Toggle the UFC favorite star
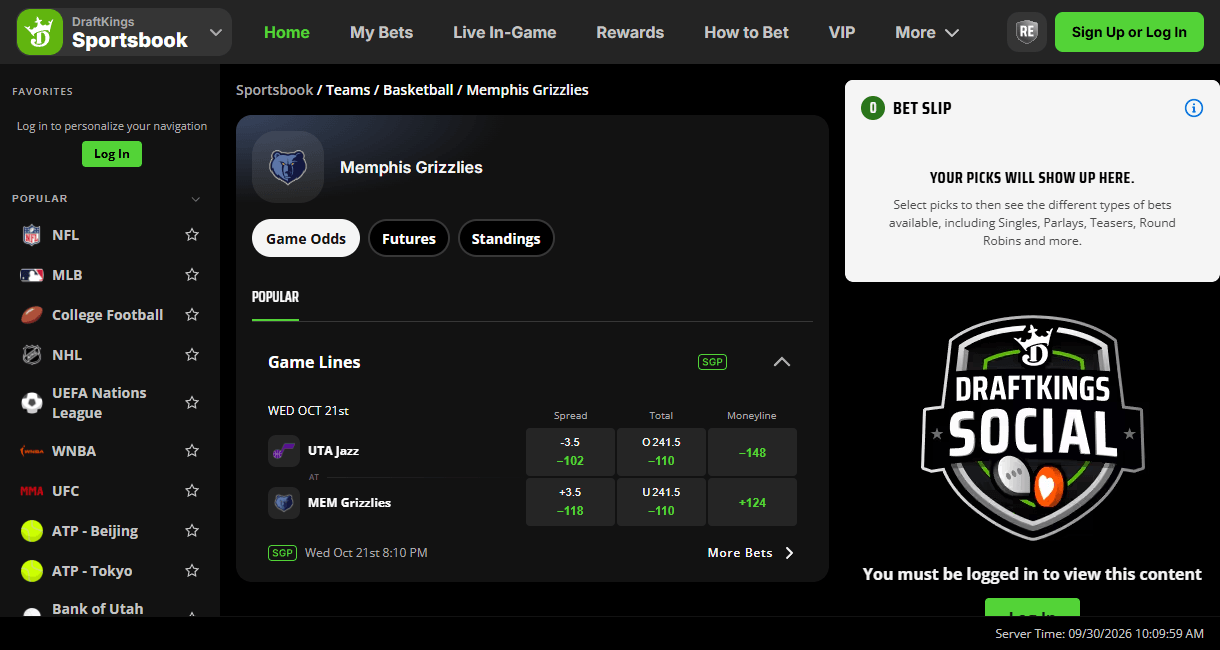This screenshot has width=1220, height=650. pos(192,491)
